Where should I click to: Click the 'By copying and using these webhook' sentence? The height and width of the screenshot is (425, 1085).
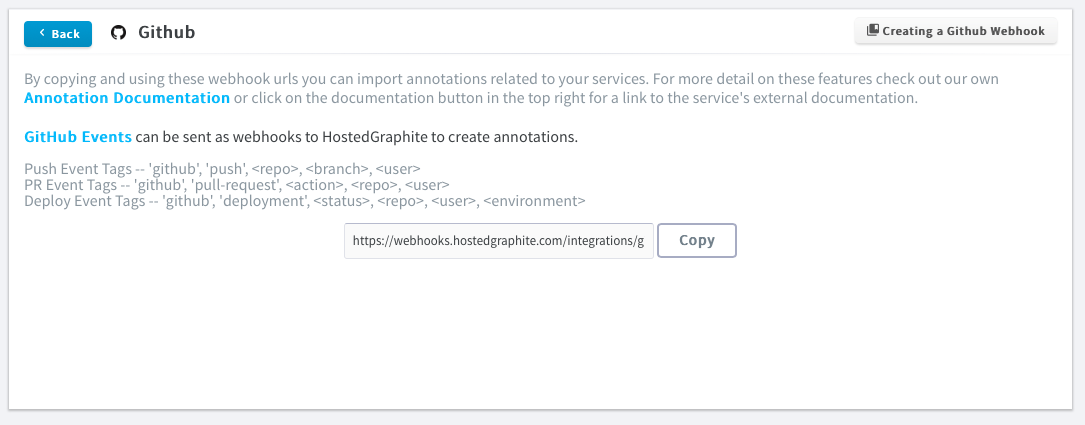(140, 79)
